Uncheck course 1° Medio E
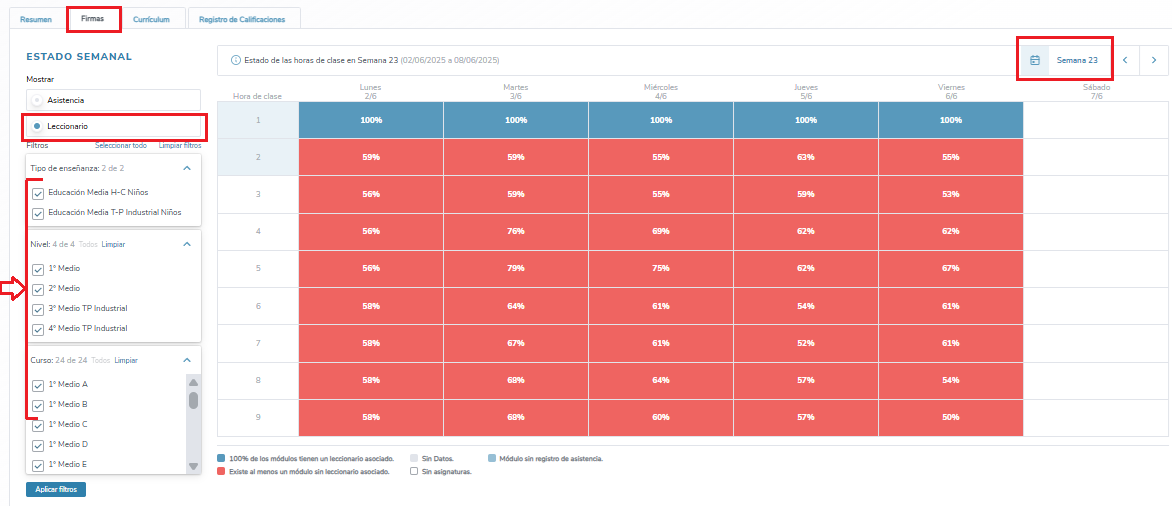 (38, 466)
